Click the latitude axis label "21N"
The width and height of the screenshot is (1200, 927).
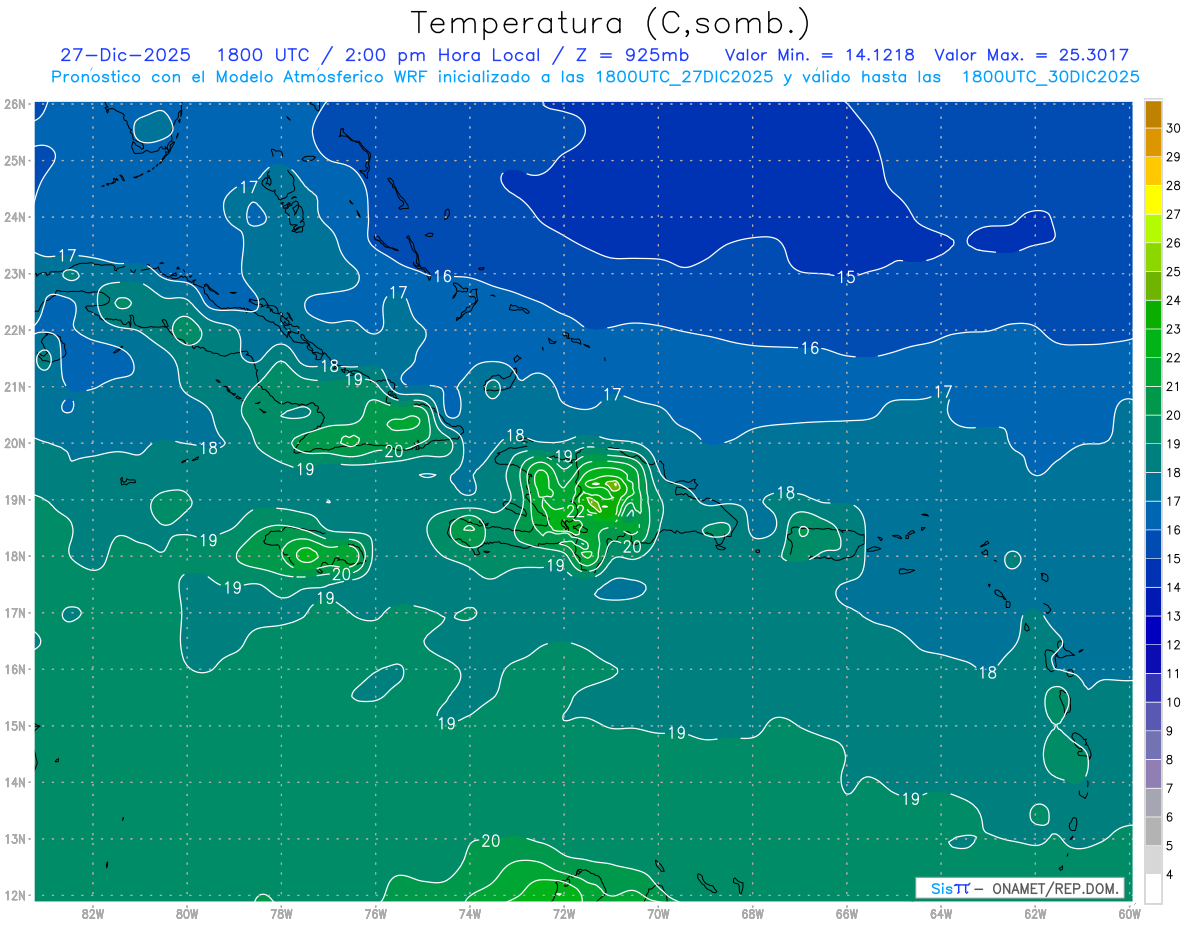14,386
